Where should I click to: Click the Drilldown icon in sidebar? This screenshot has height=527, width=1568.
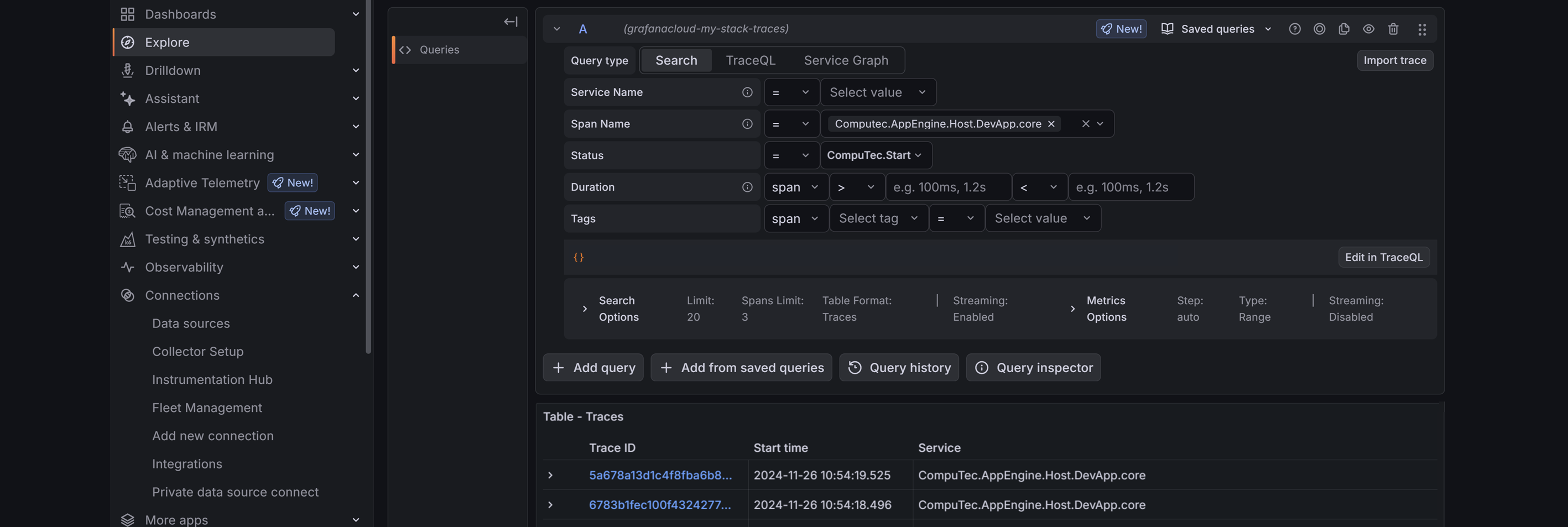127,70
